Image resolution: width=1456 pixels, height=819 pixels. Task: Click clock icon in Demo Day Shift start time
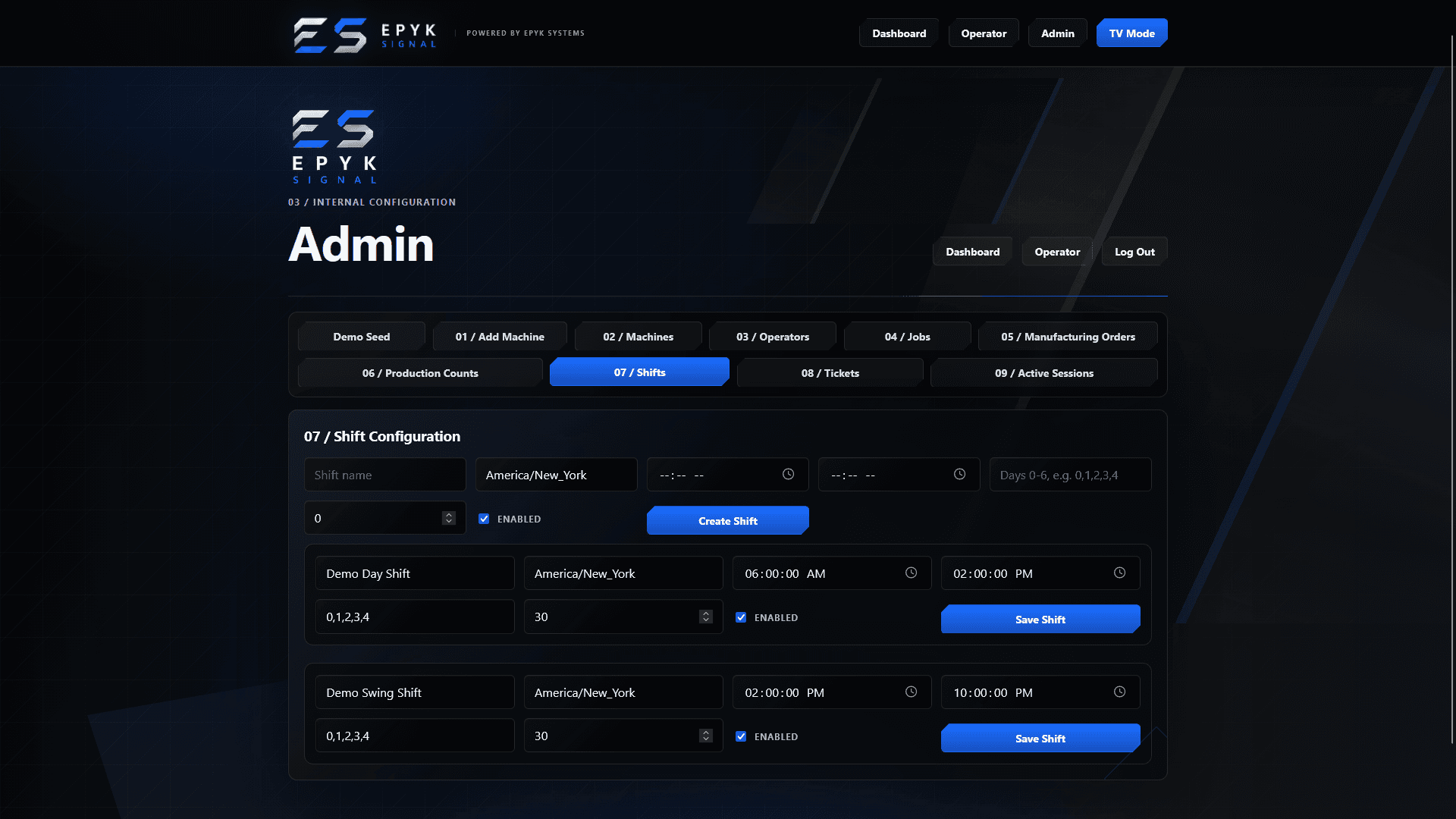[x=912, y=573]
